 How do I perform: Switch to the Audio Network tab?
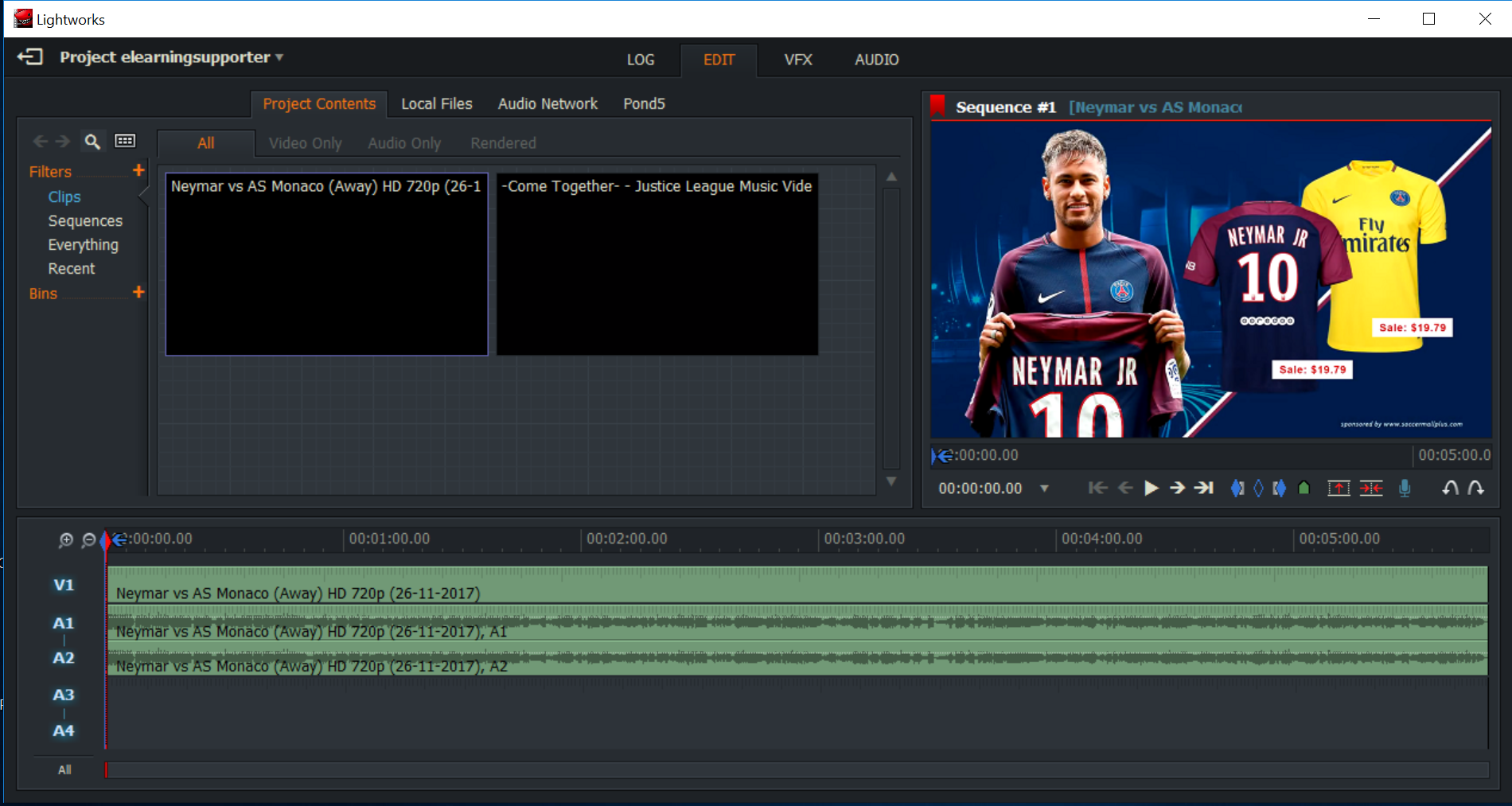pos(547,103)
